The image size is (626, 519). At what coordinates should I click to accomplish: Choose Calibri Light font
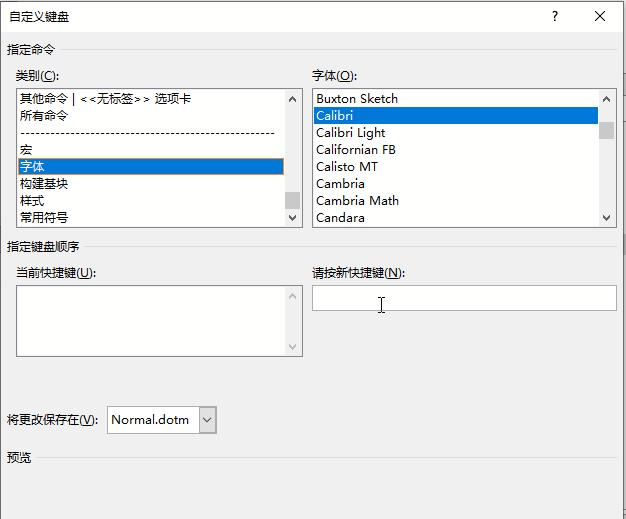point(456,133)
